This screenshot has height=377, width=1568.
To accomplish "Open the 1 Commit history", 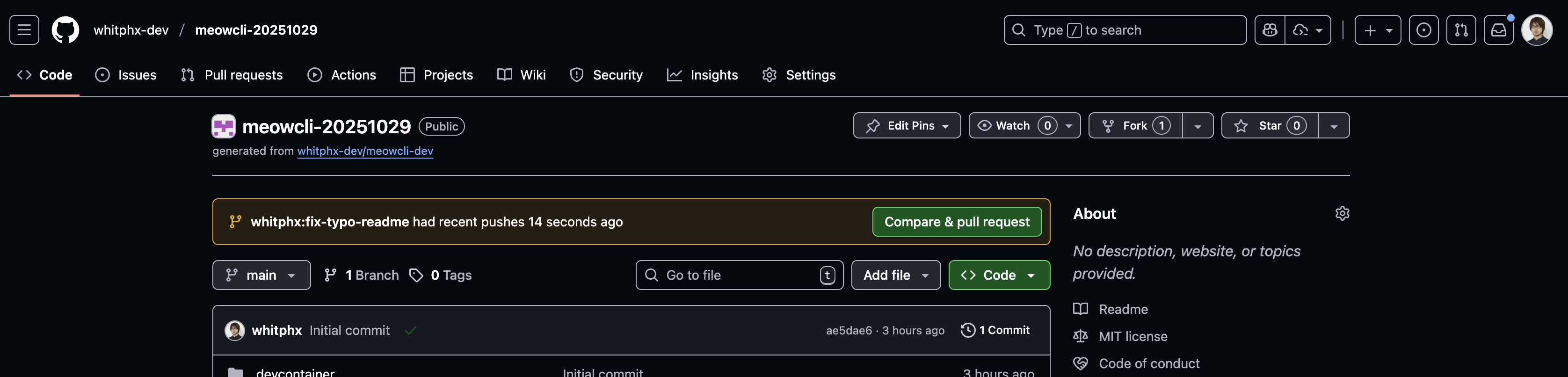I will tap(995, 330).
